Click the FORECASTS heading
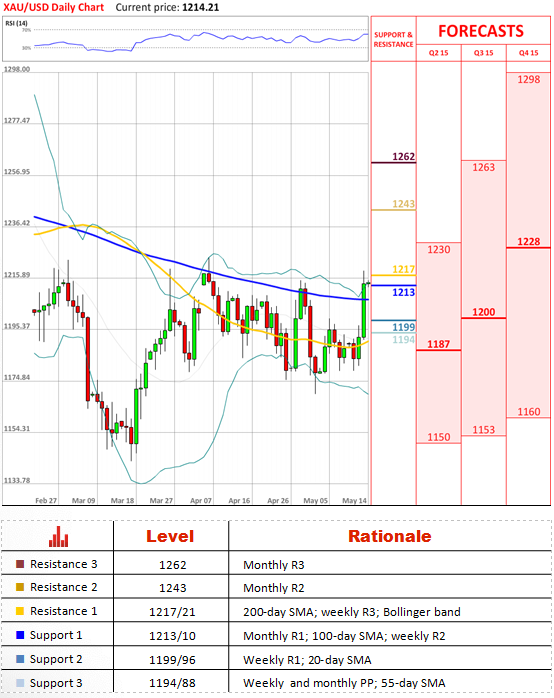Image resolution: width=554 pixels, height=698 pixels. coord(481,31)
